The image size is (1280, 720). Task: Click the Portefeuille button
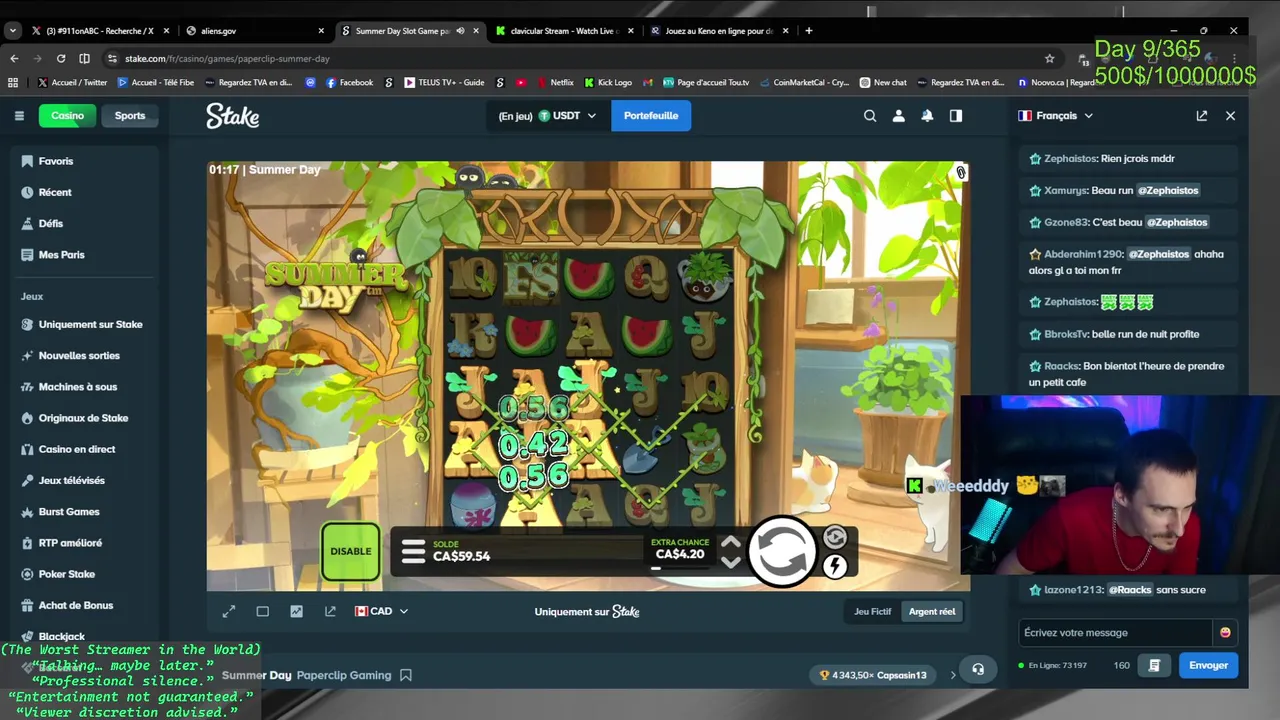(x=651, y=116)
